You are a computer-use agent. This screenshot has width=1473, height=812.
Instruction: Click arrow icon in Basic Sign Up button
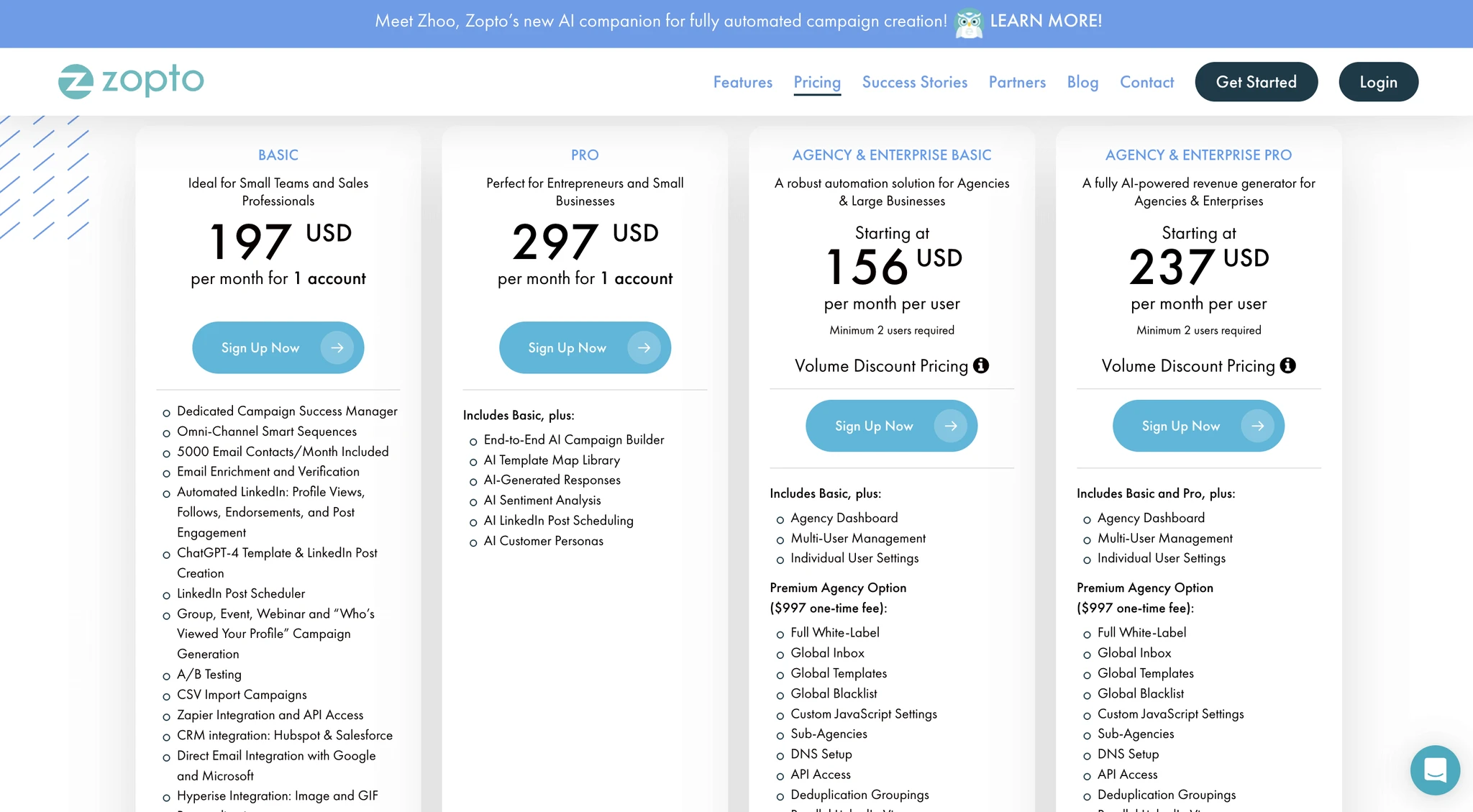point(337,347)
